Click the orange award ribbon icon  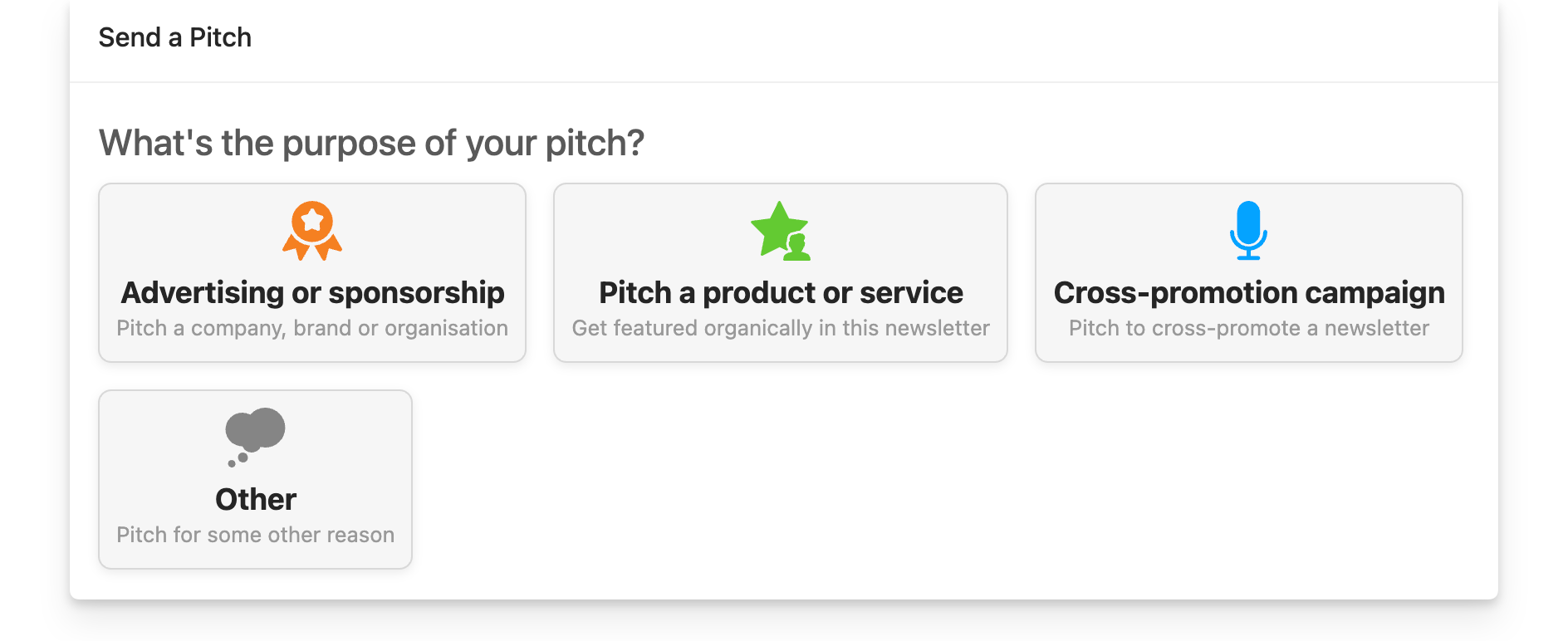click(312, 230)
